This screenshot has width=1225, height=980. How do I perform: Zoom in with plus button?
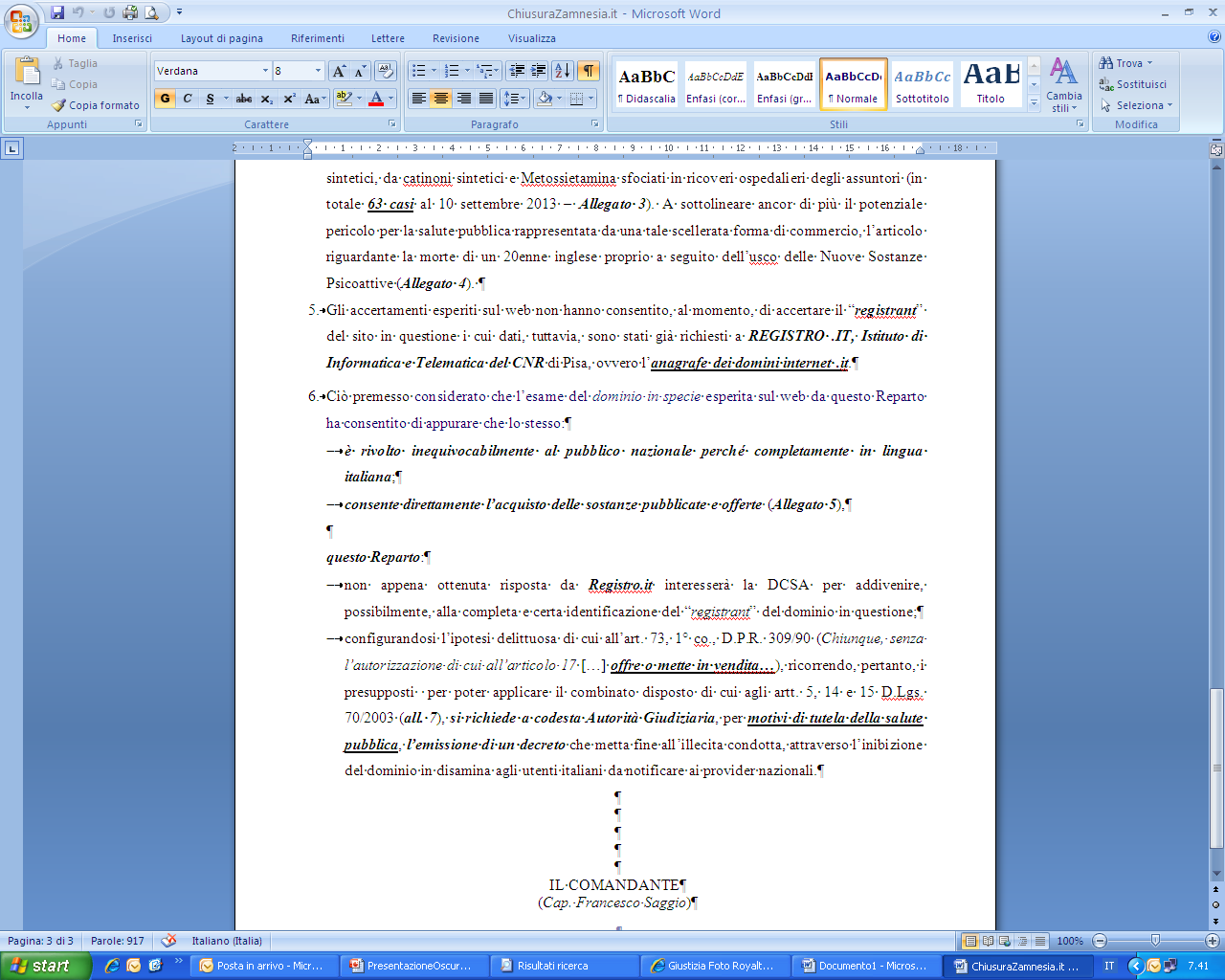point(1213,941)
